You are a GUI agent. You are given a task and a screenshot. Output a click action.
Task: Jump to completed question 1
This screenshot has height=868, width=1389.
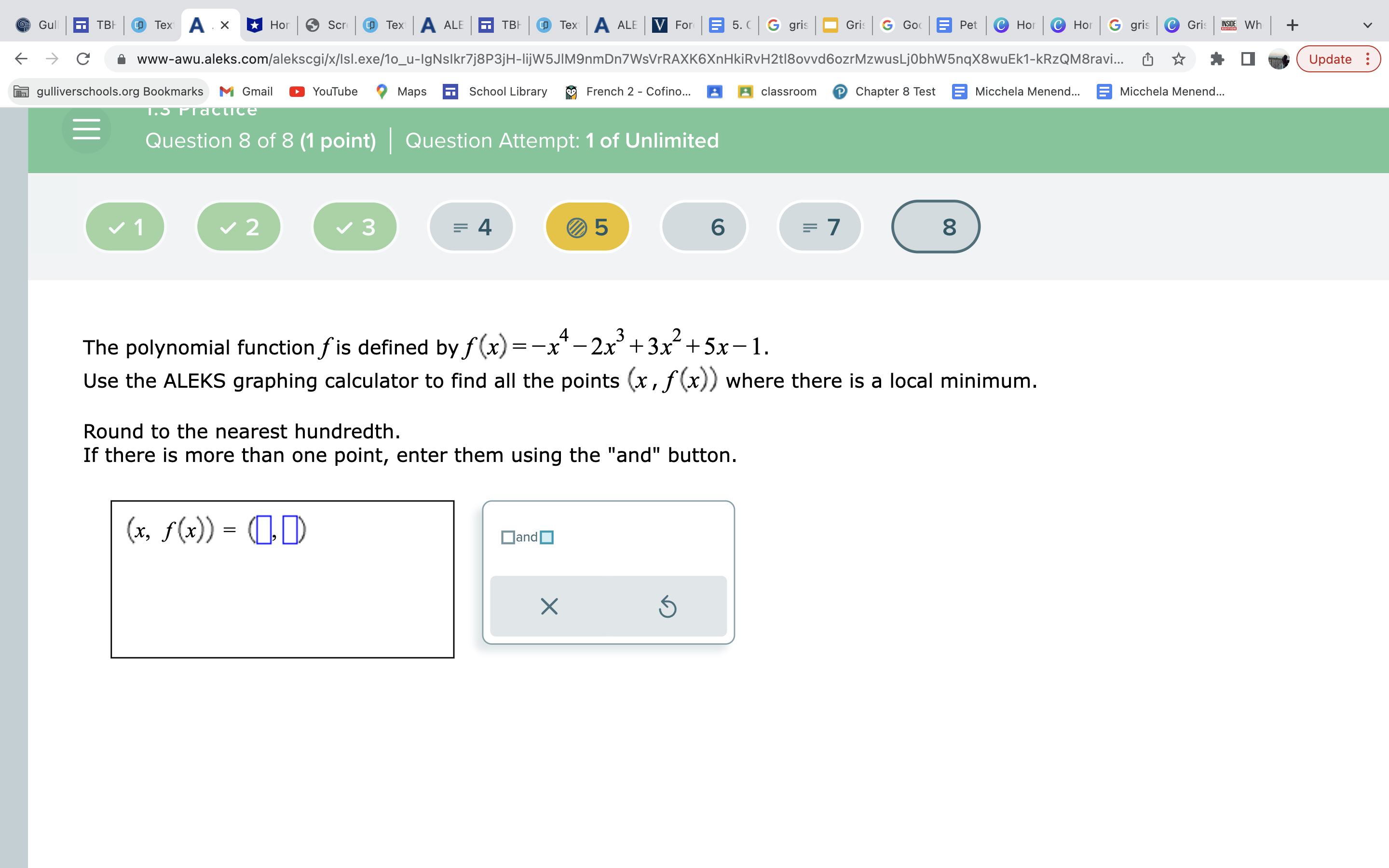125,227
